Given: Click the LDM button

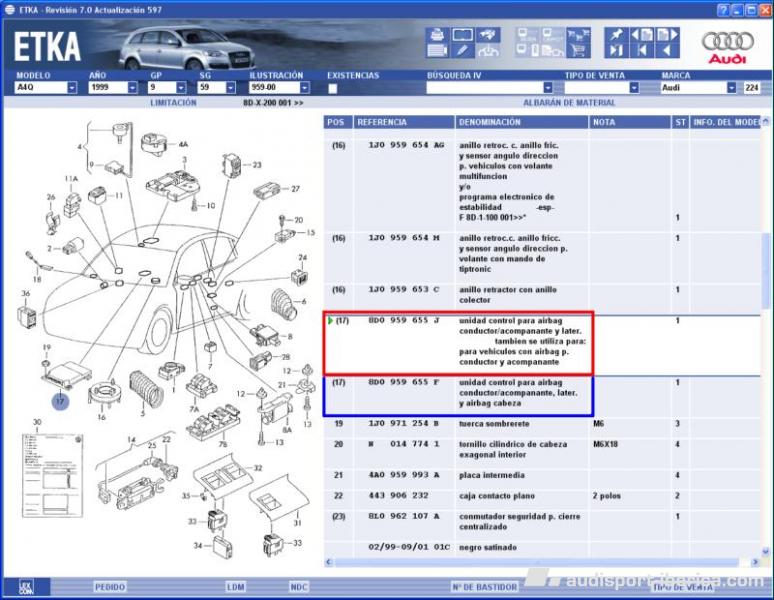Looking at the screenshot, I should (x=235, y=587).
